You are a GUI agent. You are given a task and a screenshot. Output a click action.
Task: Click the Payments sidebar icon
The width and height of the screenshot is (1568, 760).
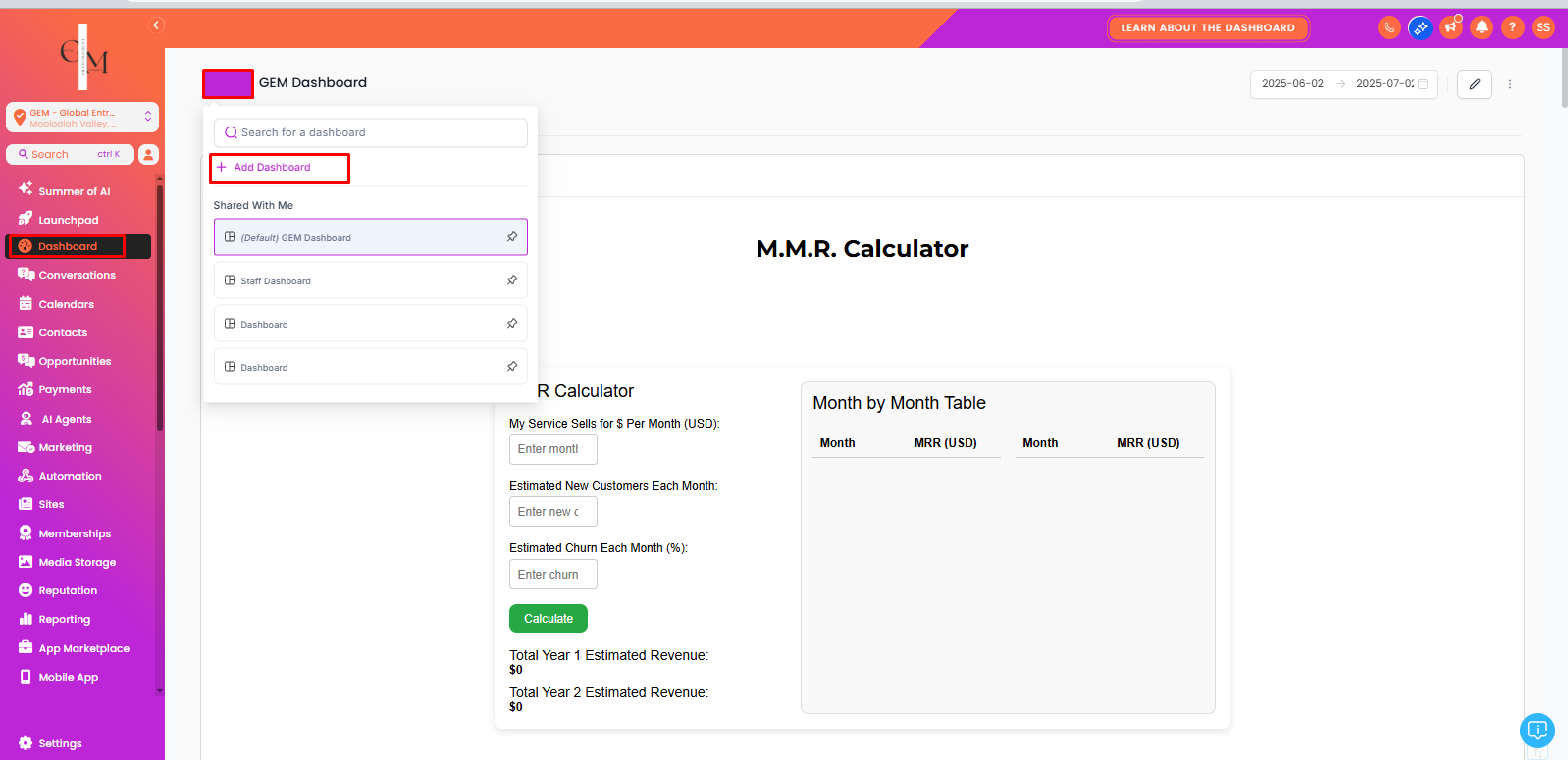[26, 389]
